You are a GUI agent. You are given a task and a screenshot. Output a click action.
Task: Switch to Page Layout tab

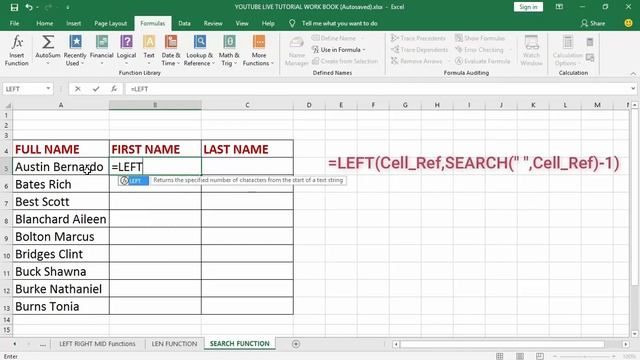click(x=111, y=23)
